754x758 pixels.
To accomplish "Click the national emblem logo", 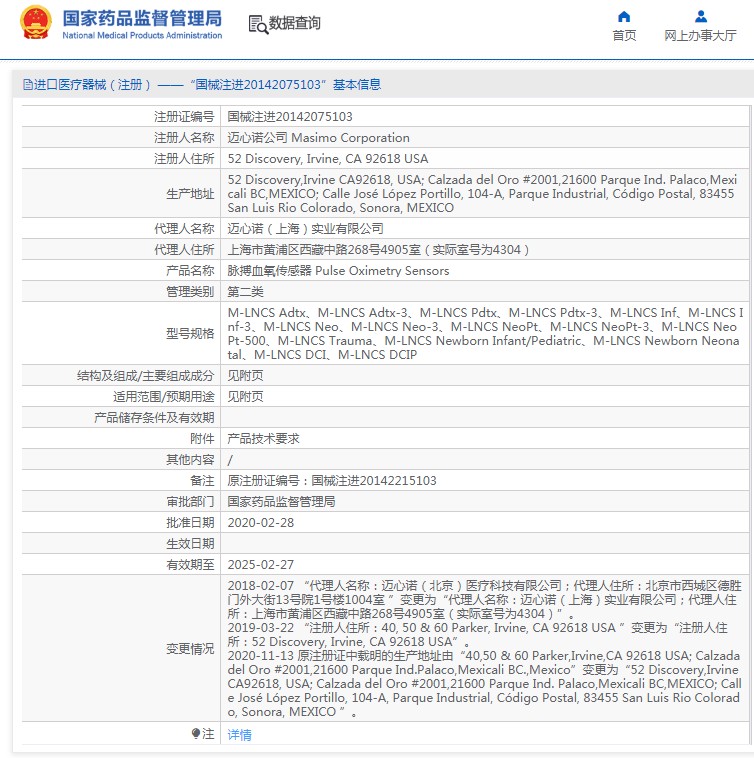I will [36, 22].
